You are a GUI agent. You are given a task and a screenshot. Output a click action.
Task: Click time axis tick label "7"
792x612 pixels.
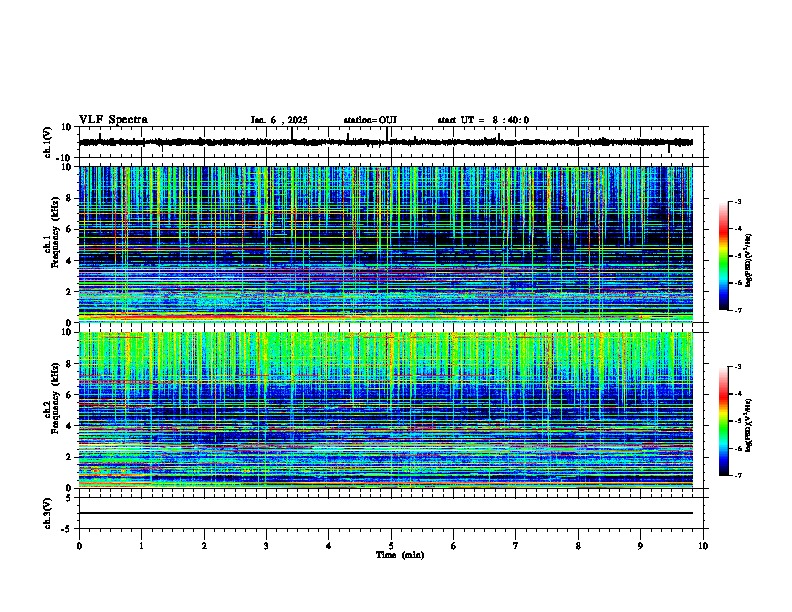(516, 546)
